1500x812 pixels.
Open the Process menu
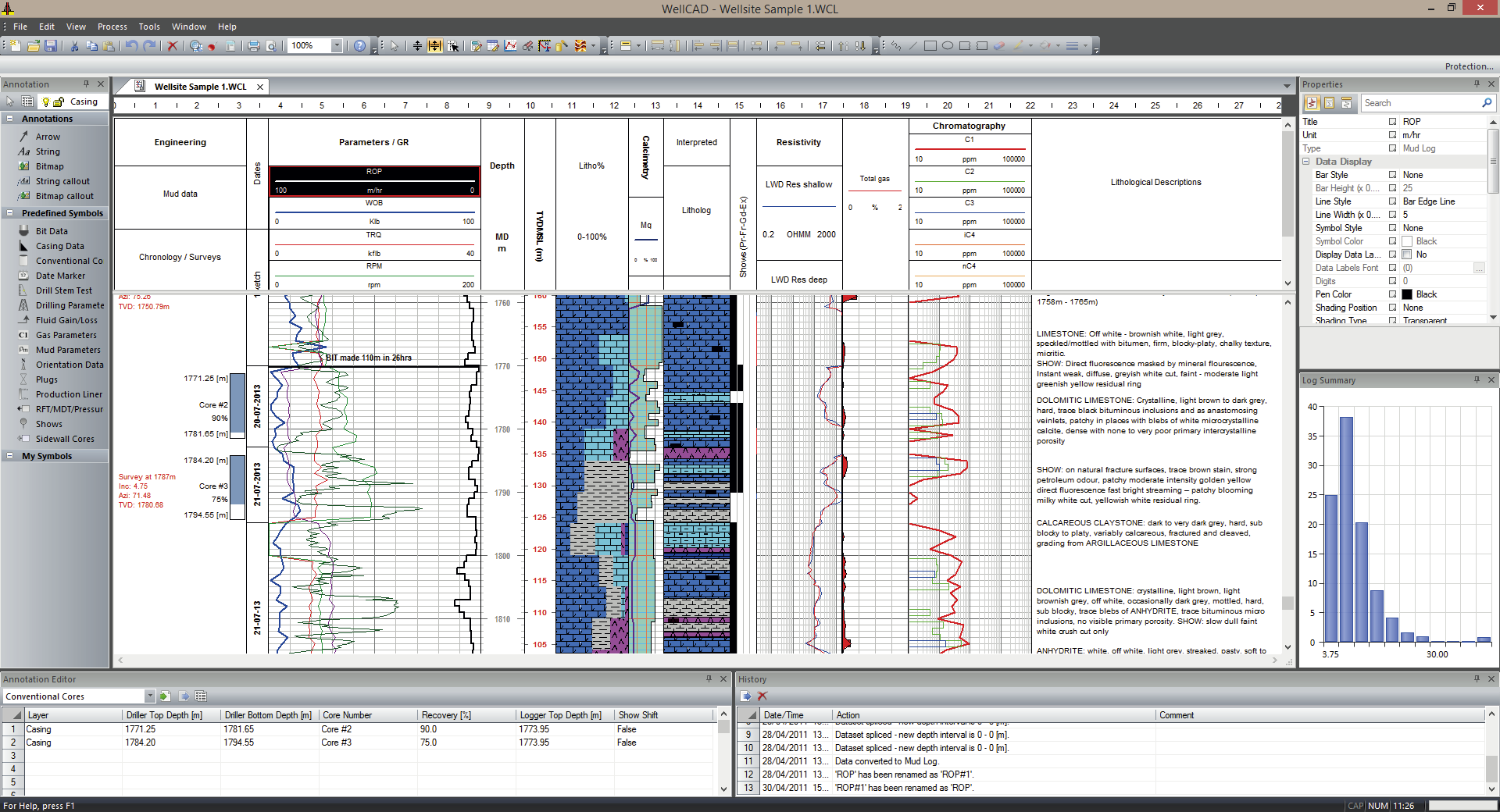click(112, 27)
